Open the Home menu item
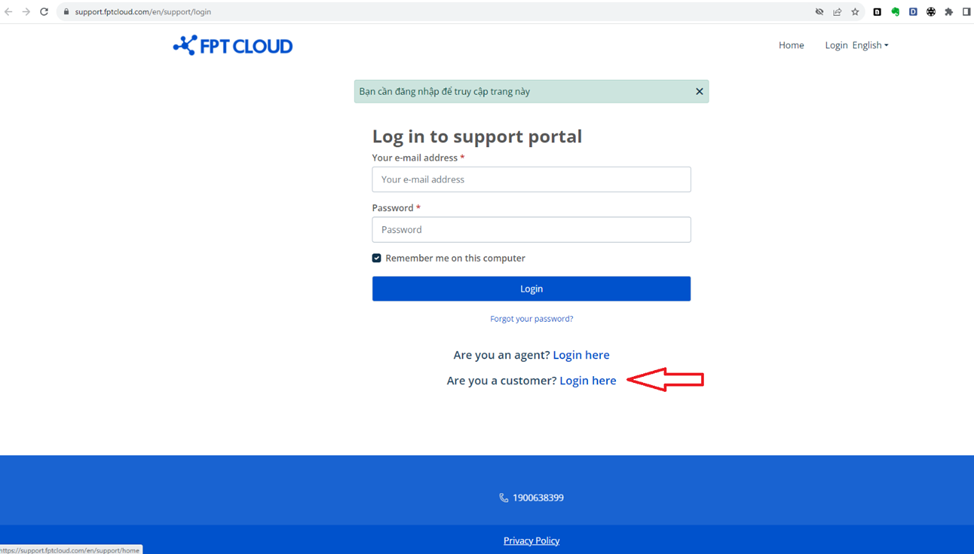Screen dimensions: 974x554 point(791,45)
